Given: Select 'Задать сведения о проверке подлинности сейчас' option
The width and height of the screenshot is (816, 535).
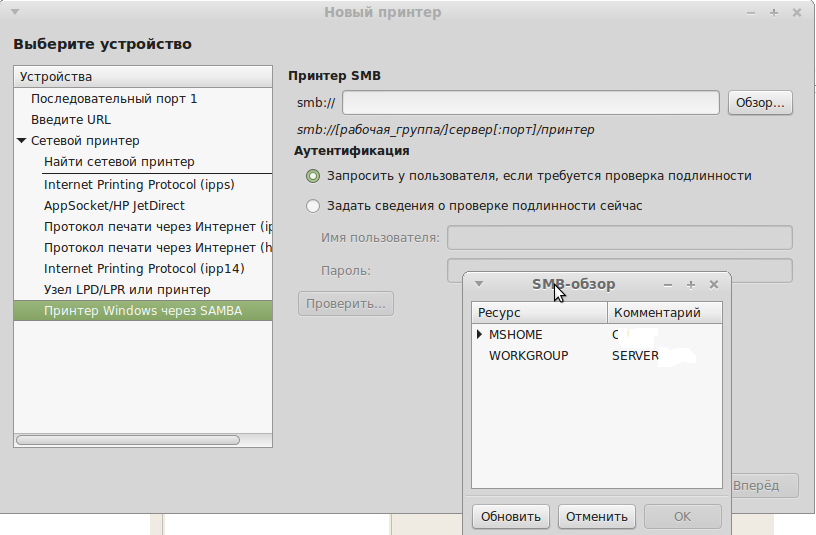Looking at the screenshot, I should 313,206.
